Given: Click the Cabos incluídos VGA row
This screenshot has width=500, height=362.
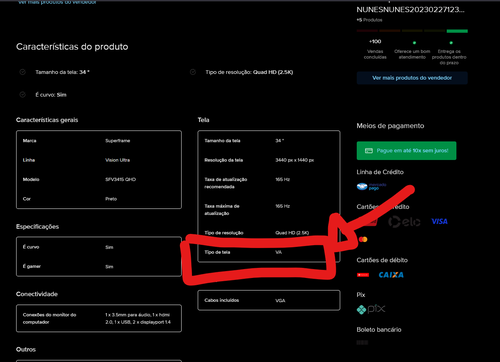Looking at the screenshot, I should tap(269, 300).
